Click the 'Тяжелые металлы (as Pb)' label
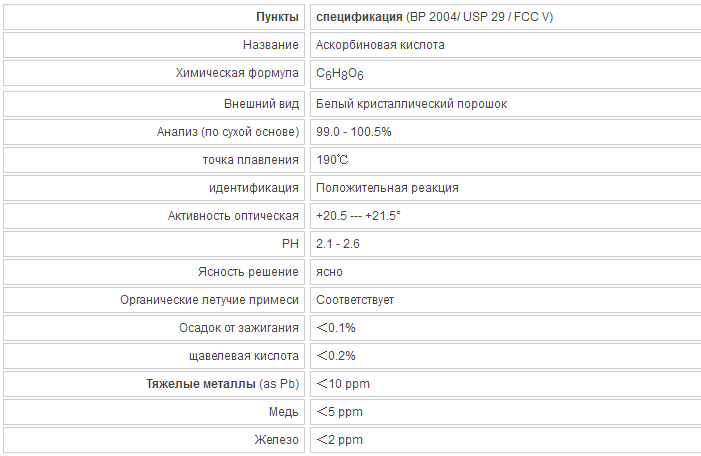The width and height of the screenshot is (701, 456). [x=222, y=384]
